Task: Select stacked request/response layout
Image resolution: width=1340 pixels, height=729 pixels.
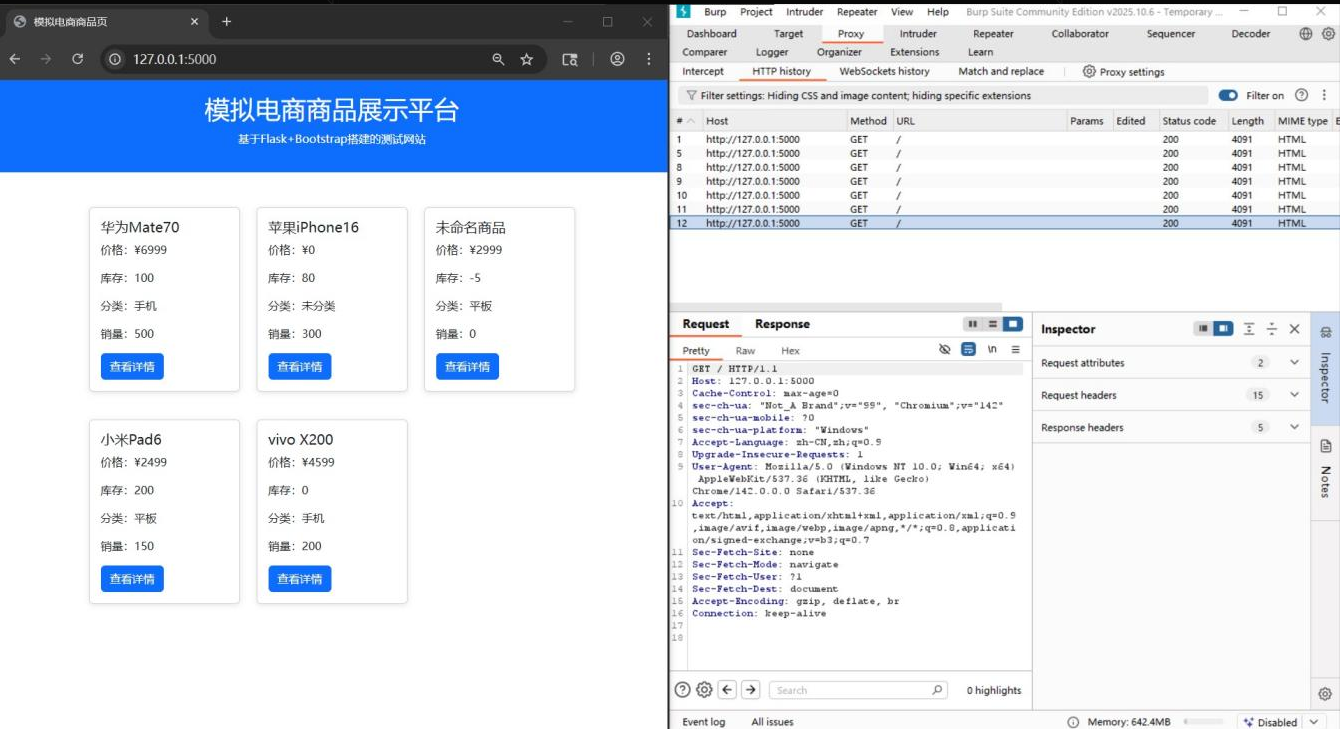Action: click(x=992, y=324)
